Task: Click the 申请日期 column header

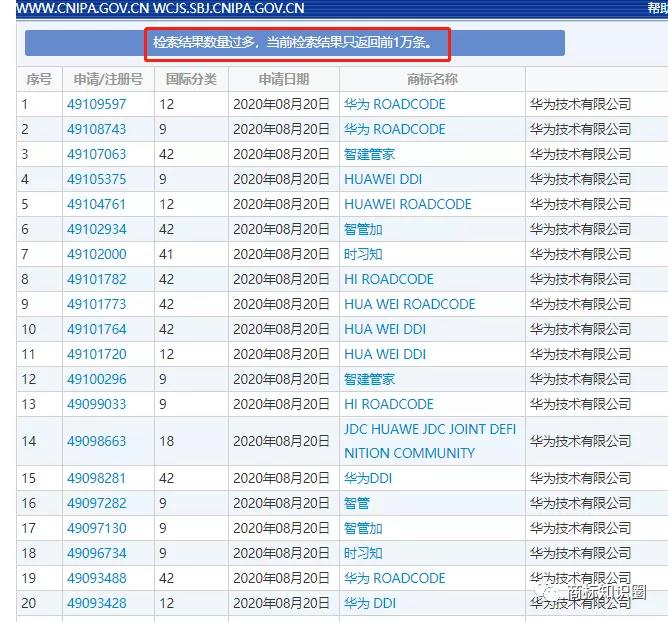Action: coord(284,79)
